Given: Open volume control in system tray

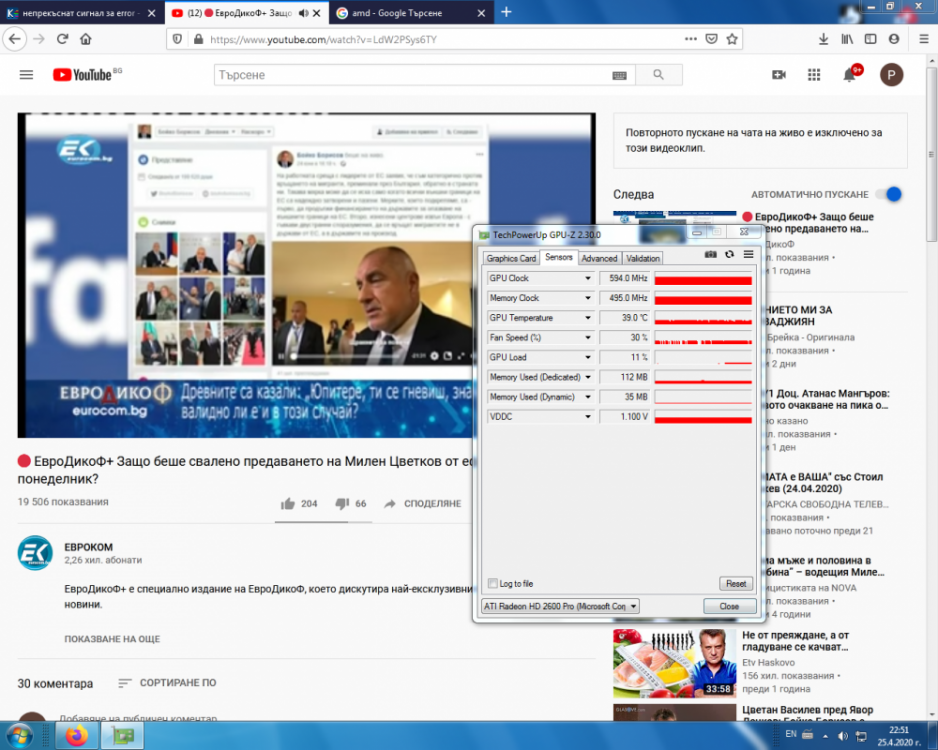Looking at the screenshot, I should click(x=842, y=736).
